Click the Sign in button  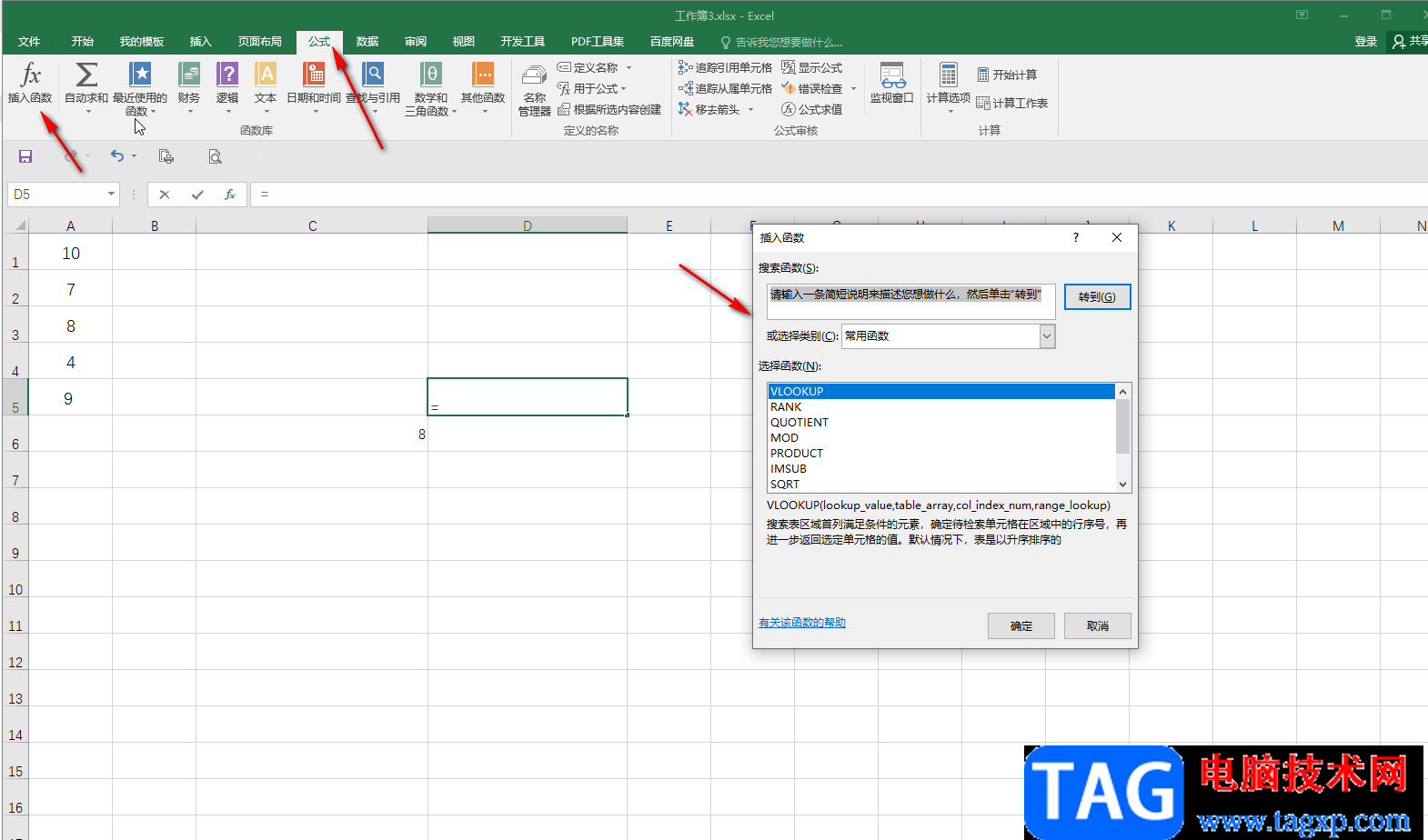tap(1366, 42)
